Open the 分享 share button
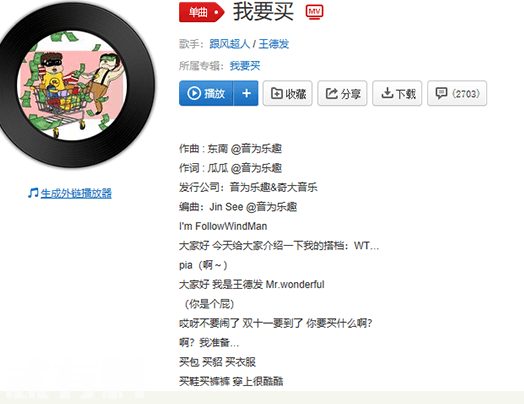 (342, 93)
